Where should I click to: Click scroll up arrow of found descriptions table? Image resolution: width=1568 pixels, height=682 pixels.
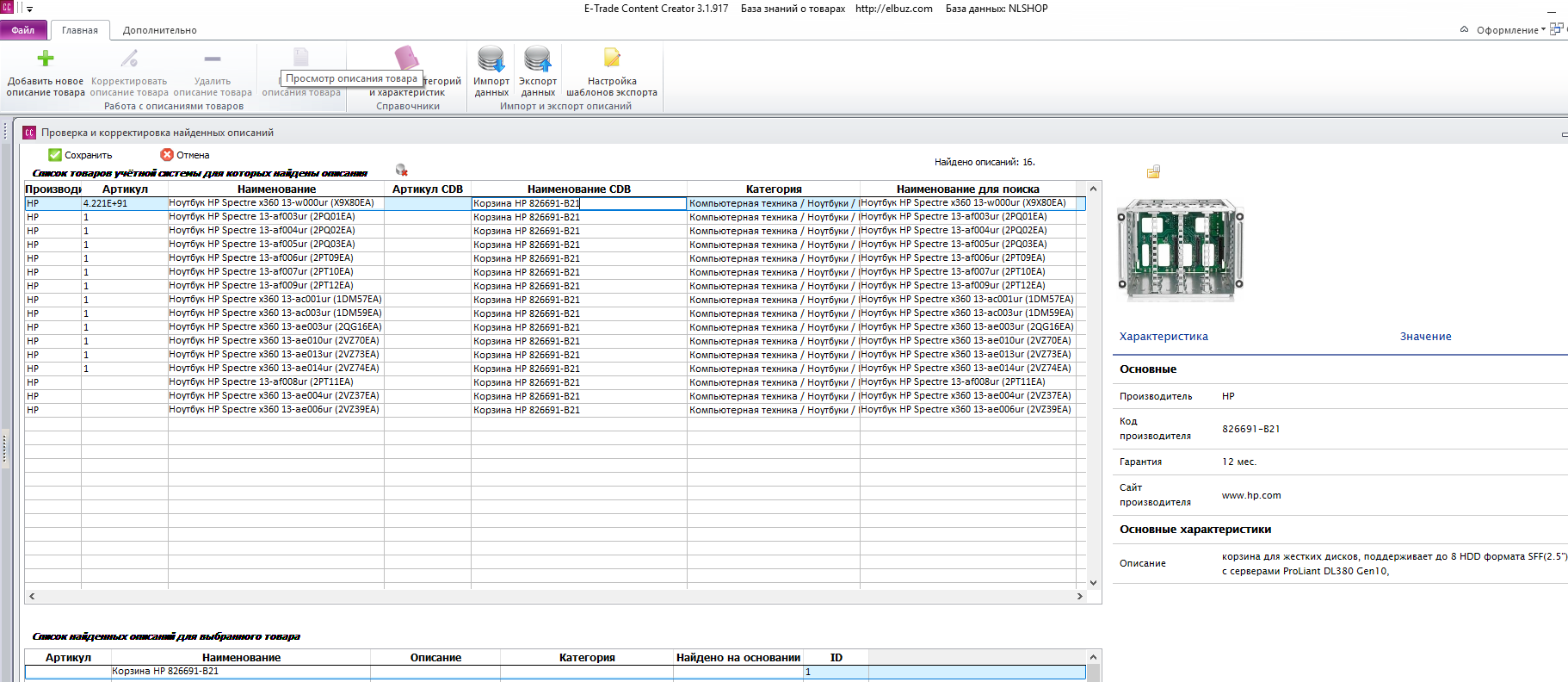coord(1093,657)
